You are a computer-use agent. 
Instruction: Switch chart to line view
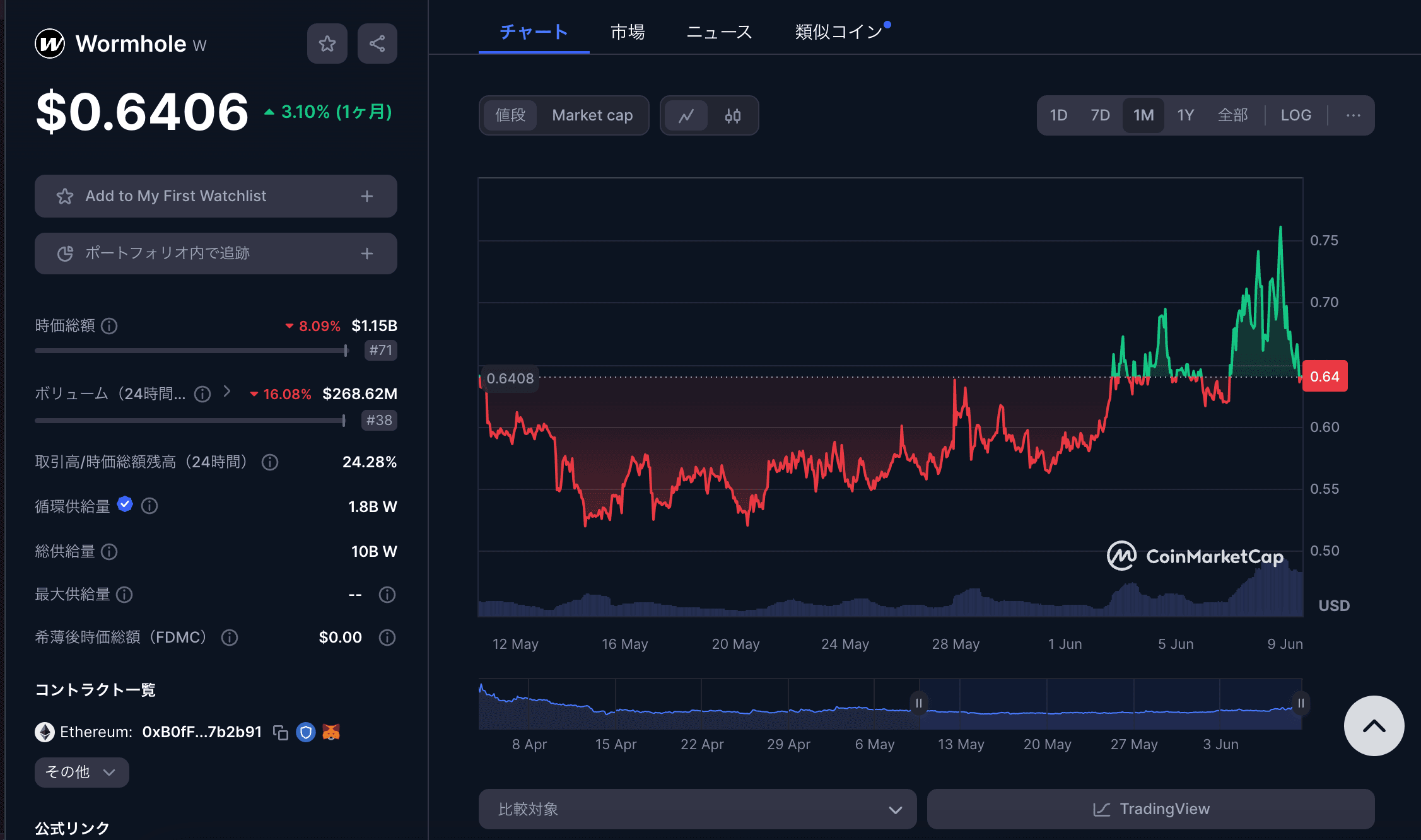click(x=686, y=115)
